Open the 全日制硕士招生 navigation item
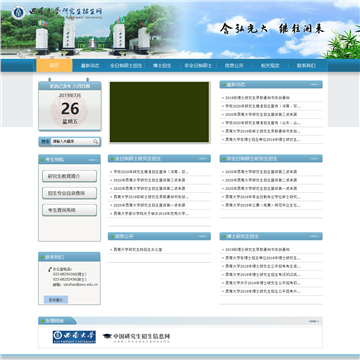The height and width of the screenshot is (360, 360). coord(126,66)
